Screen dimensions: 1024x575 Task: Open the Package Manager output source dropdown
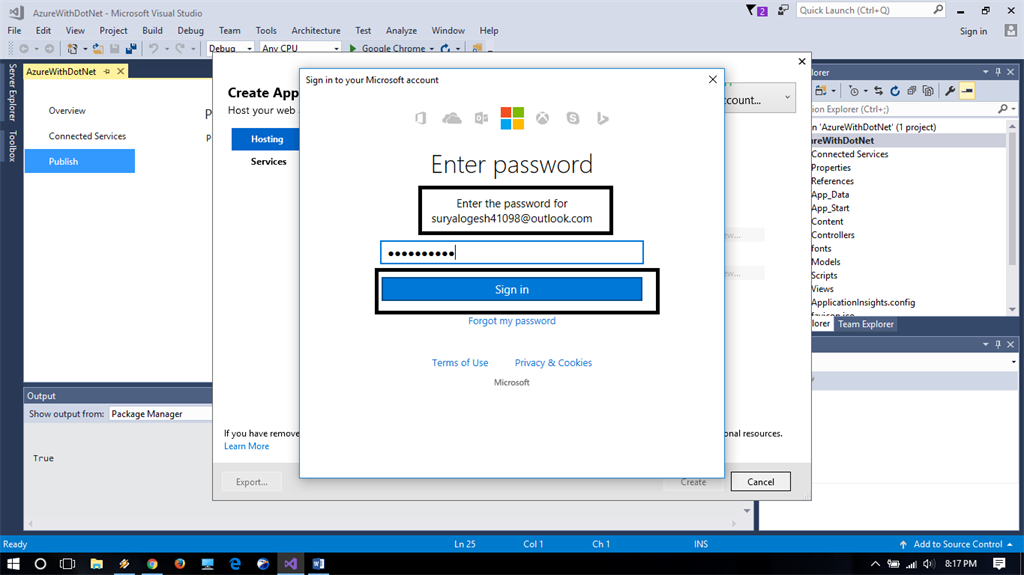160,414
